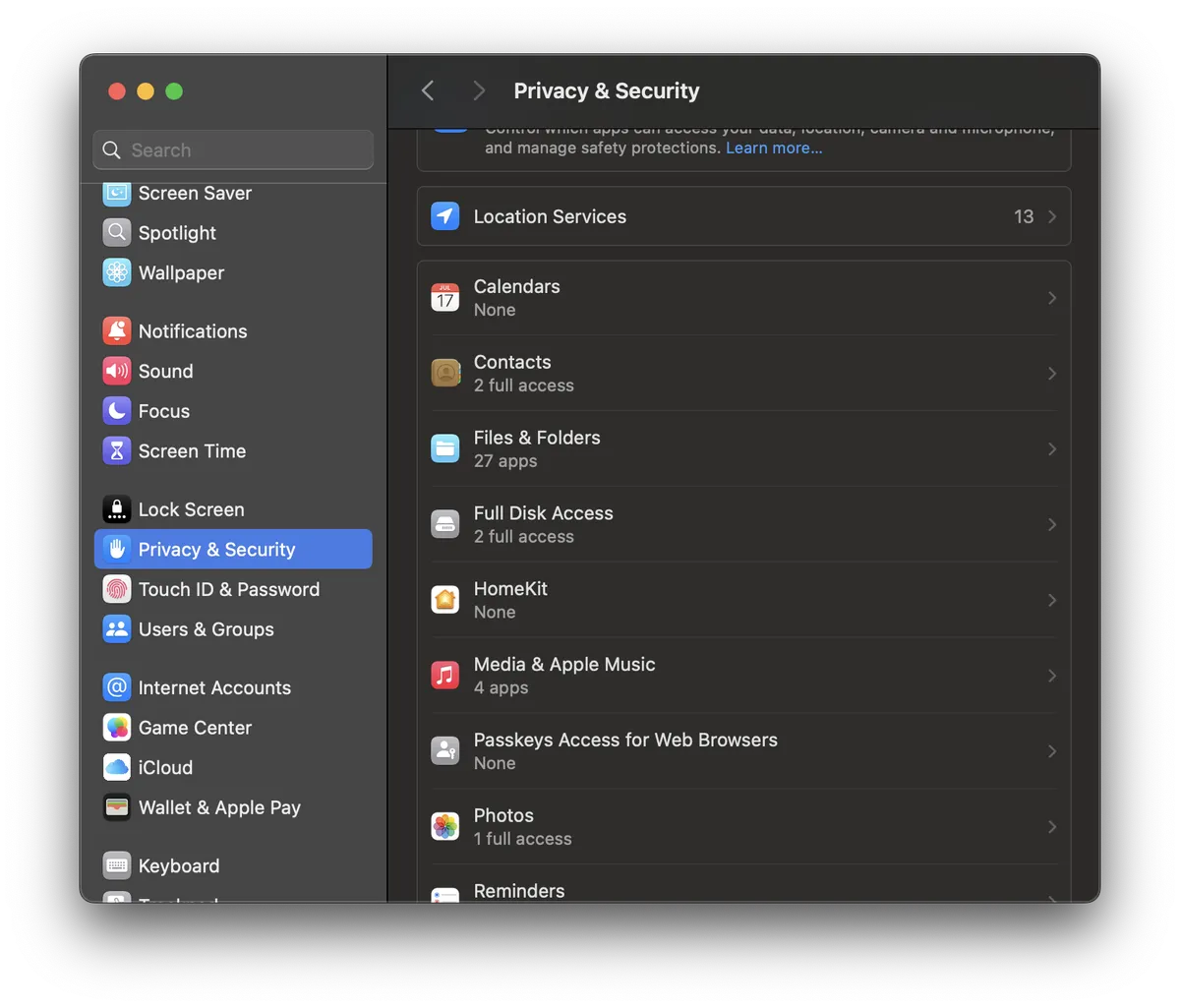This screenshot has width=1180, height=1008.
Task: Open Photos row chevron
Action: (x=1052, y=827)
